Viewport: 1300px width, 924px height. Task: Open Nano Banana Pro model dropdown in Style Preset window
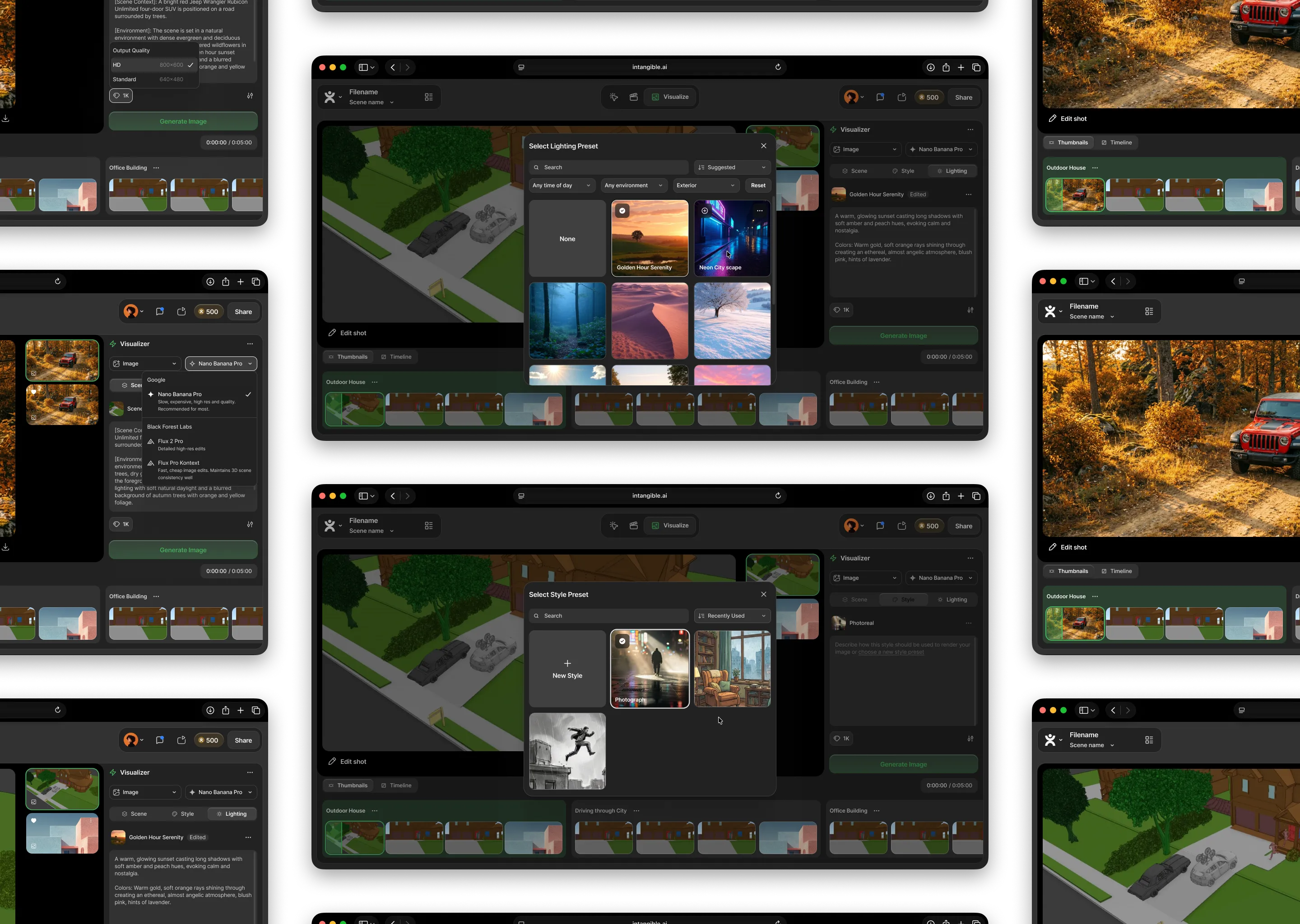941,578
